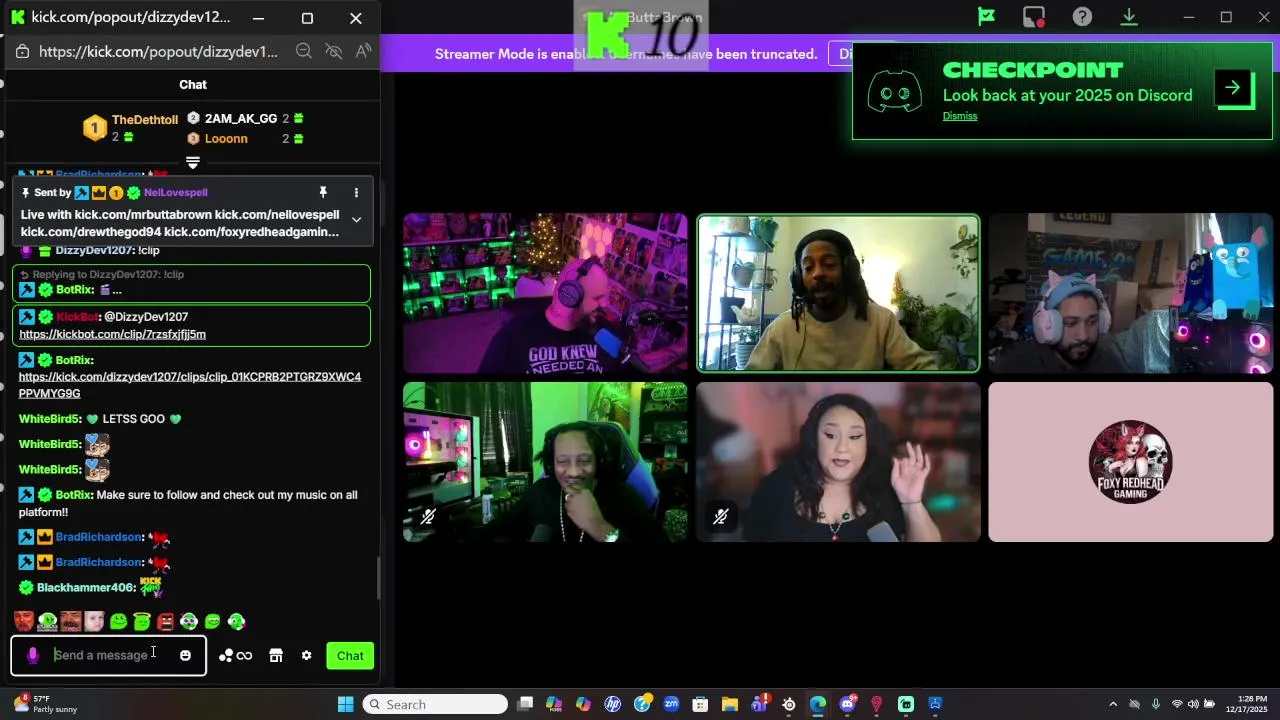Image resolution: width=1280 pixels, height=720 pixels.
Task: Open weather widget showing 57°F
Action: tap(45, 704)
